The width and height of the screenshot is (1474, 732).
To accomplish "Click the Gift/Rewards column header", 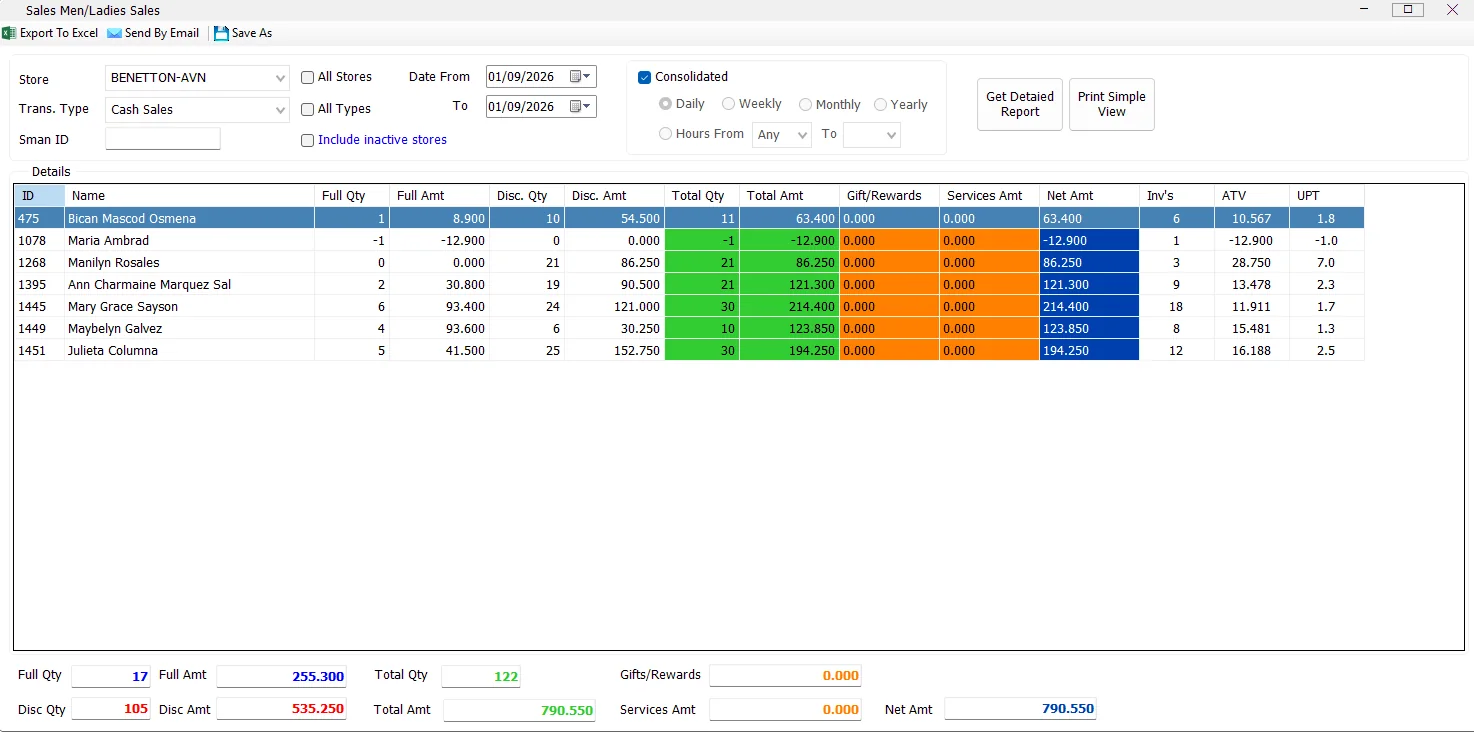I will (890, 196).
